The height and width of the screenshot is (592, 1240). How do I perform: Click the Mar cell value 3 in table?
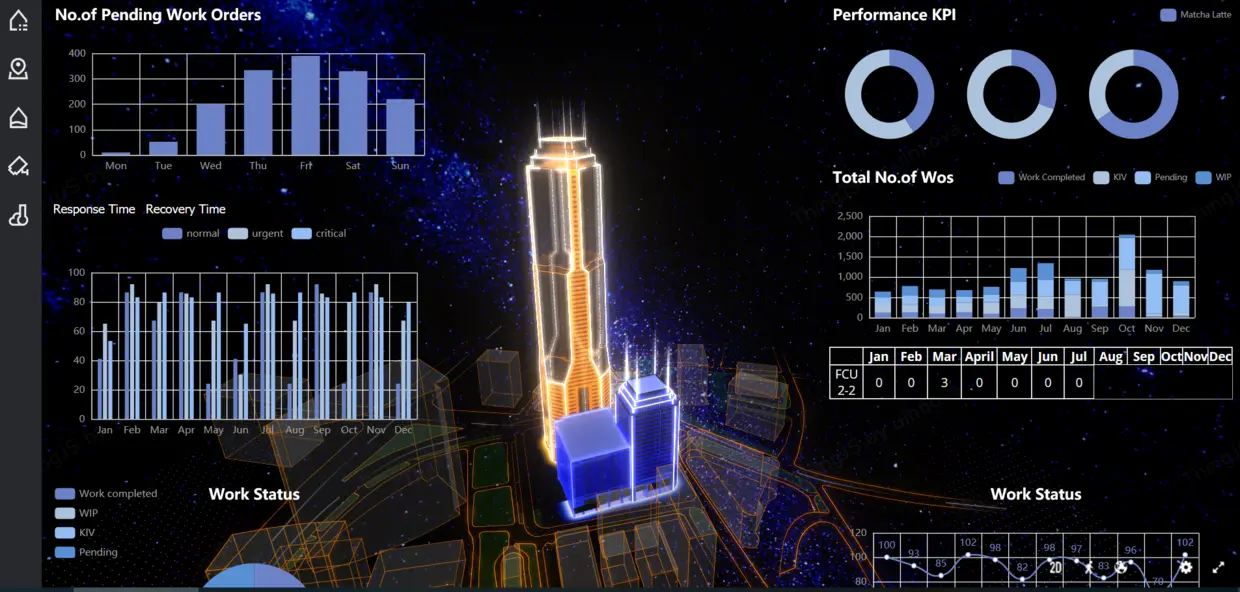pos(945,382)
